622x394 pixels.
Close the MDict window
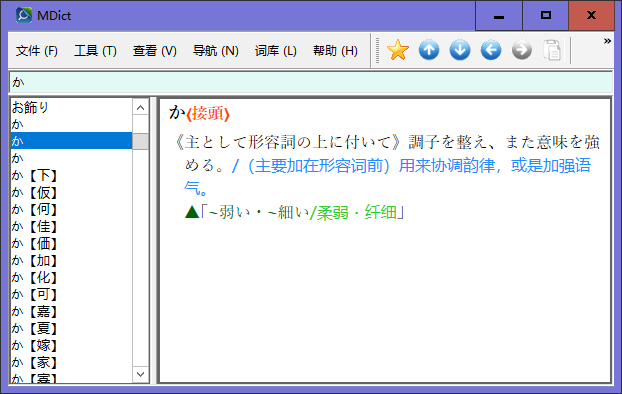[591, 16]
